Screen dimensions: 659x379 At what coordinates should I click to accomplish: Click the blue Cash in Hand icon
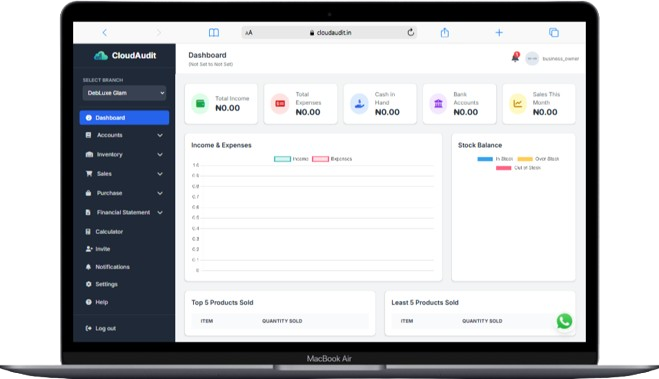tap(359, 103)
